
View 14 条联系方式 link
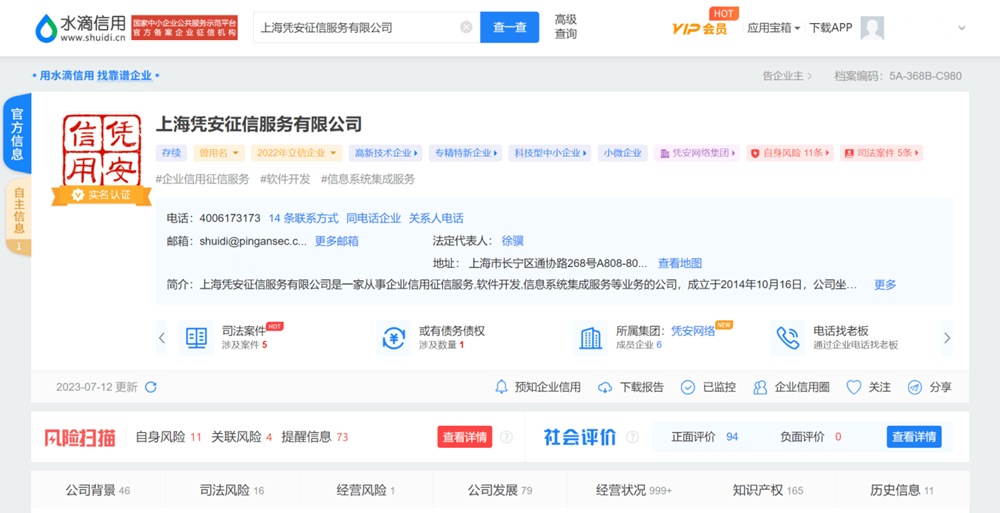tap(304, 218)
